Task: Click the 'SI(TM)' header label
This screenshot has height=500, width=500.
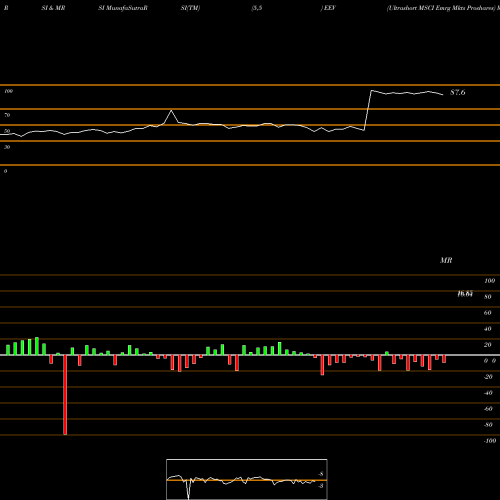Action: click(x=190, y=8)
